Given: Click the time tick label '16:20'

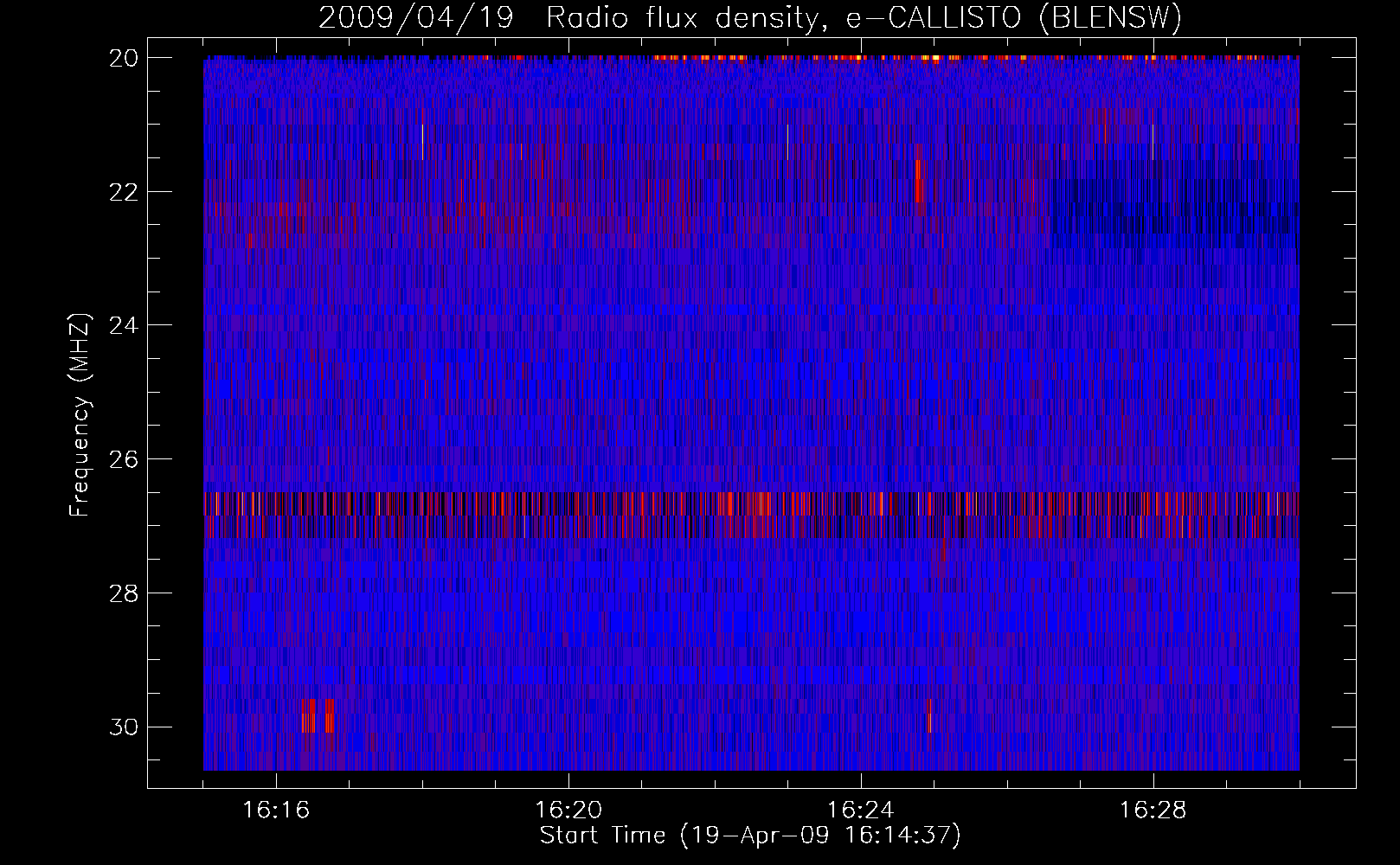Looking at the screenshot, I should pos(568,811).
